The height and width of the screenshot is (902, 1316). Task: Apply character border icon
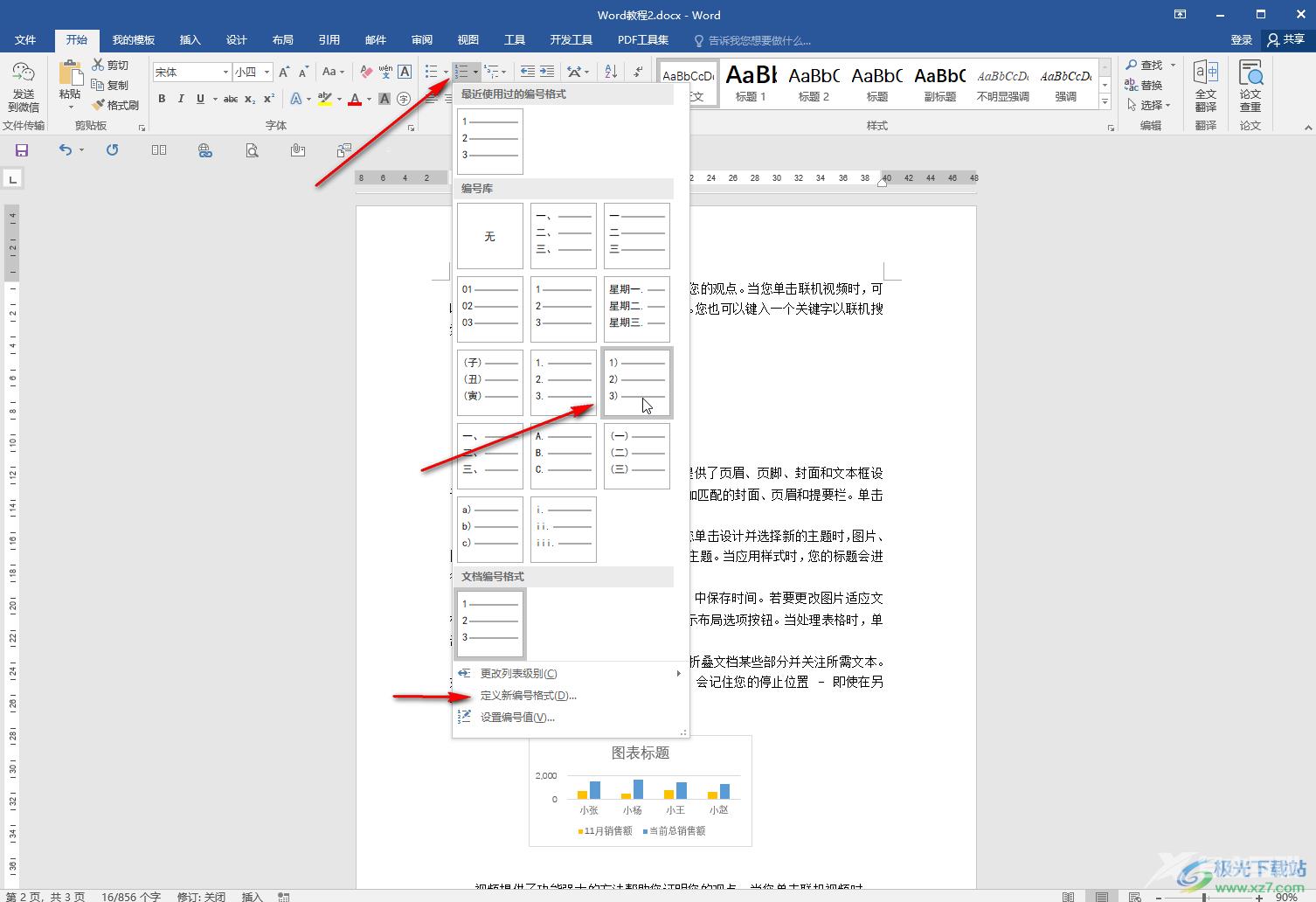[405, 73]
